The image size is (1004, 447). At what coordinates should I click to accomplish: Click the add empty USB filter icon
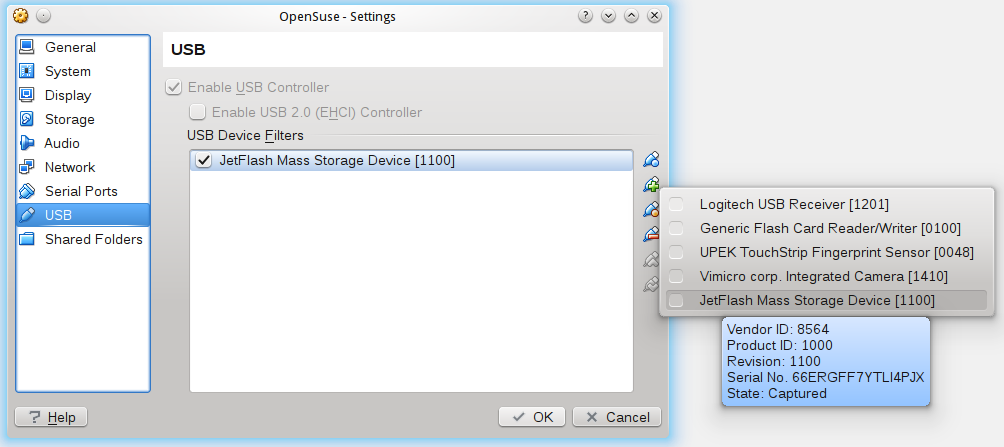tap(651, 160)
